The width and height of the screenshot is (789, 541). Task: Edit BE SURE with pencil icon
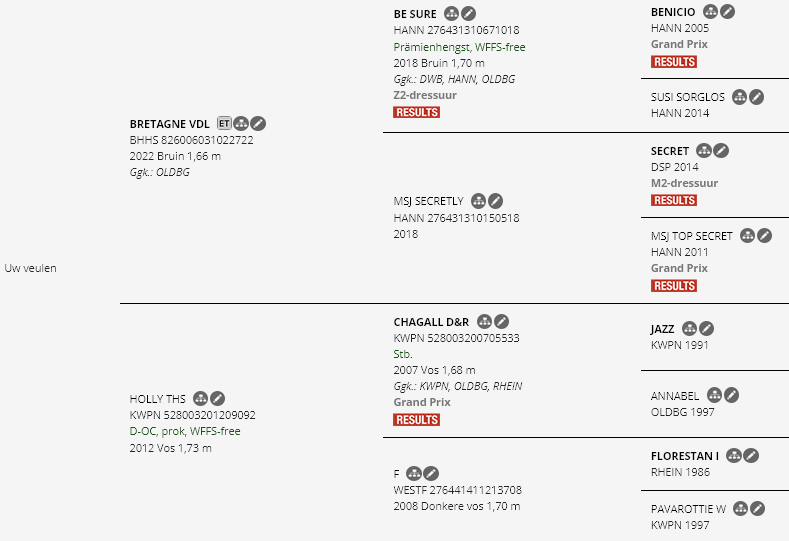(x=468, y=14)
